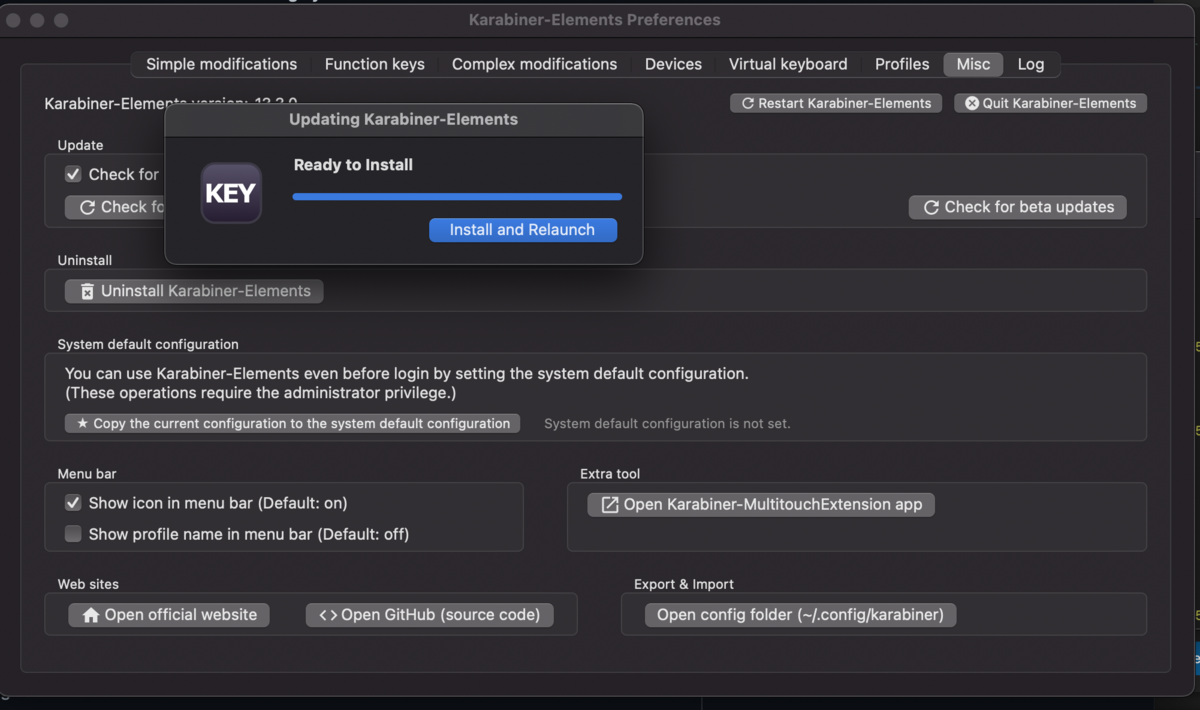Viewport: 1200px width, 710px height.
Task: Click the 'Menu bar' section label
Action: [87, 474]
